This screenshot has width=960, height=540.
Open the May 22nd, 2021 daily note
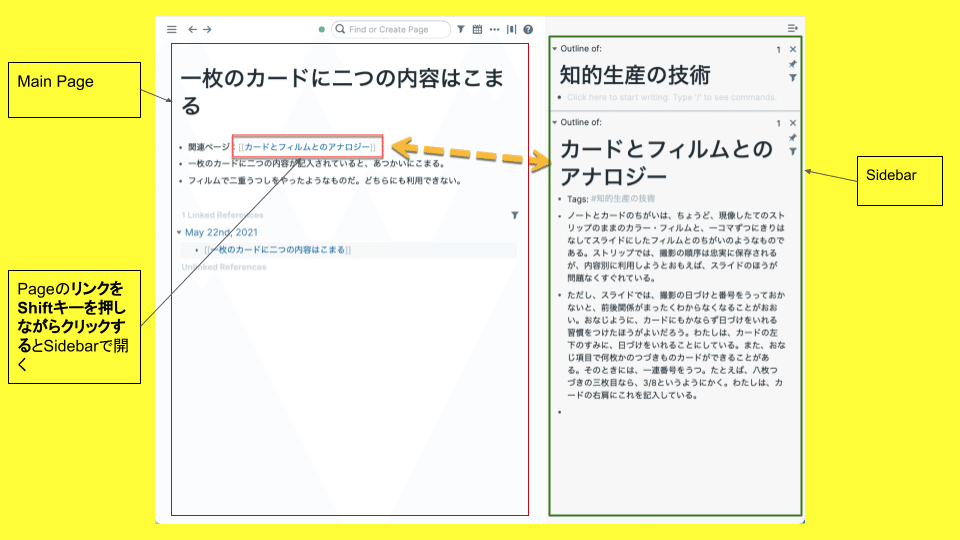tap(221, 232)
